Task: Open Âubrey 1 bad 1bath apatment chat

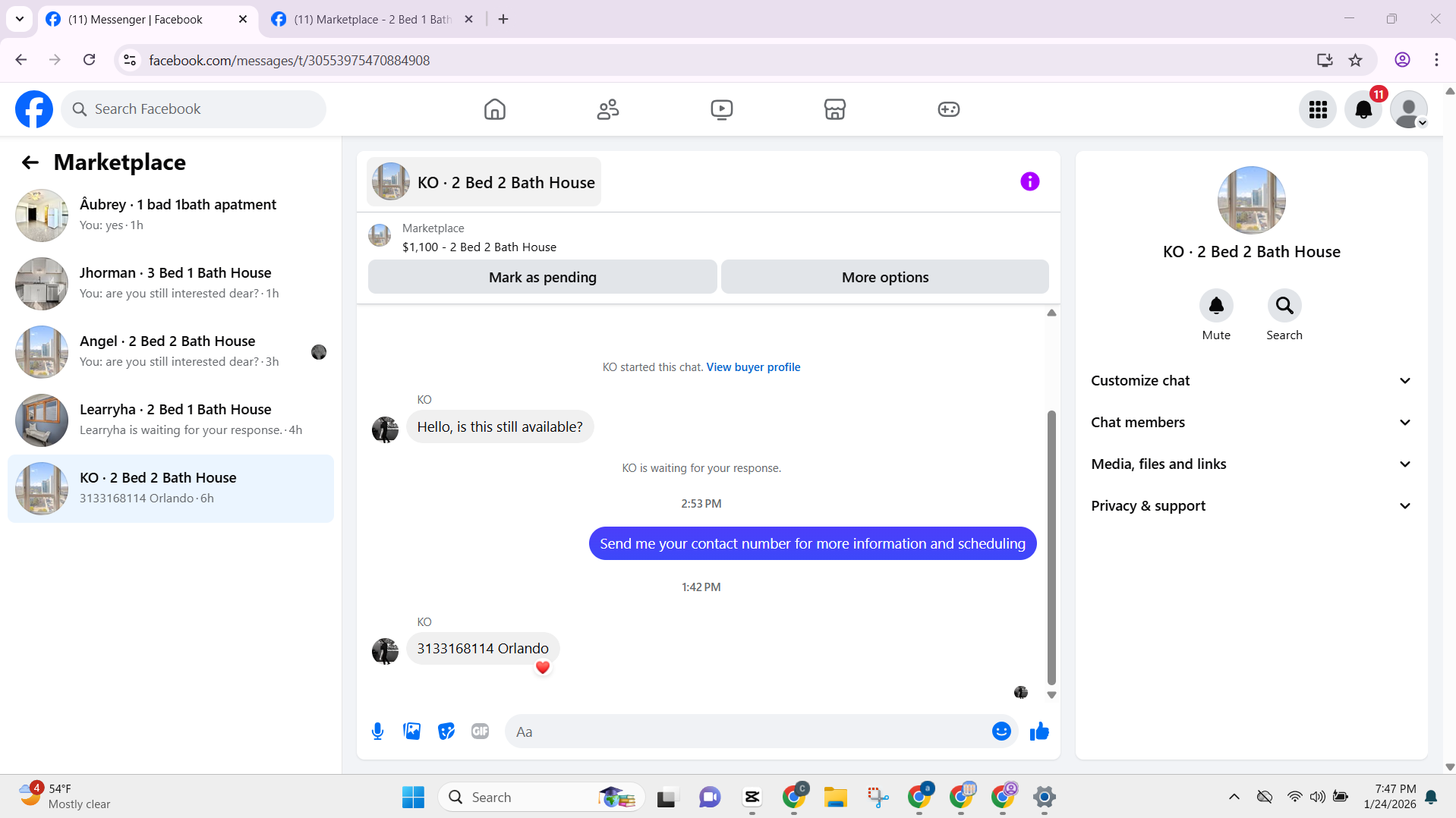Action: tap(171, 216)
